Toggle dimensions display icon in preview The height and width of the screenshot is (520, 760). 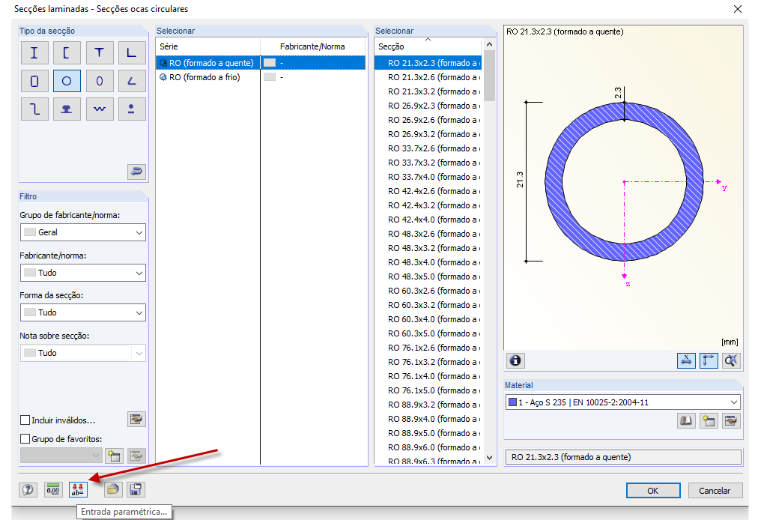coord(708,361)
